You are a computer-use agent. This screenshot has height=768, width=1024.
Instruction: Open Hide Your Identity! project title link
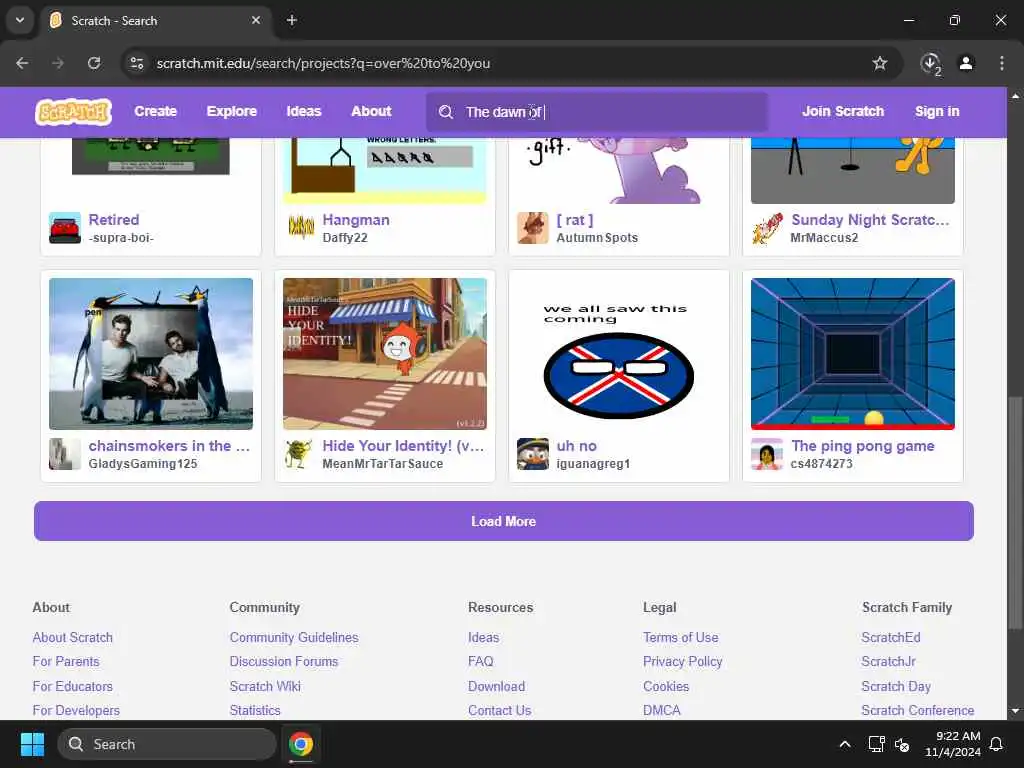click(403, 446)
